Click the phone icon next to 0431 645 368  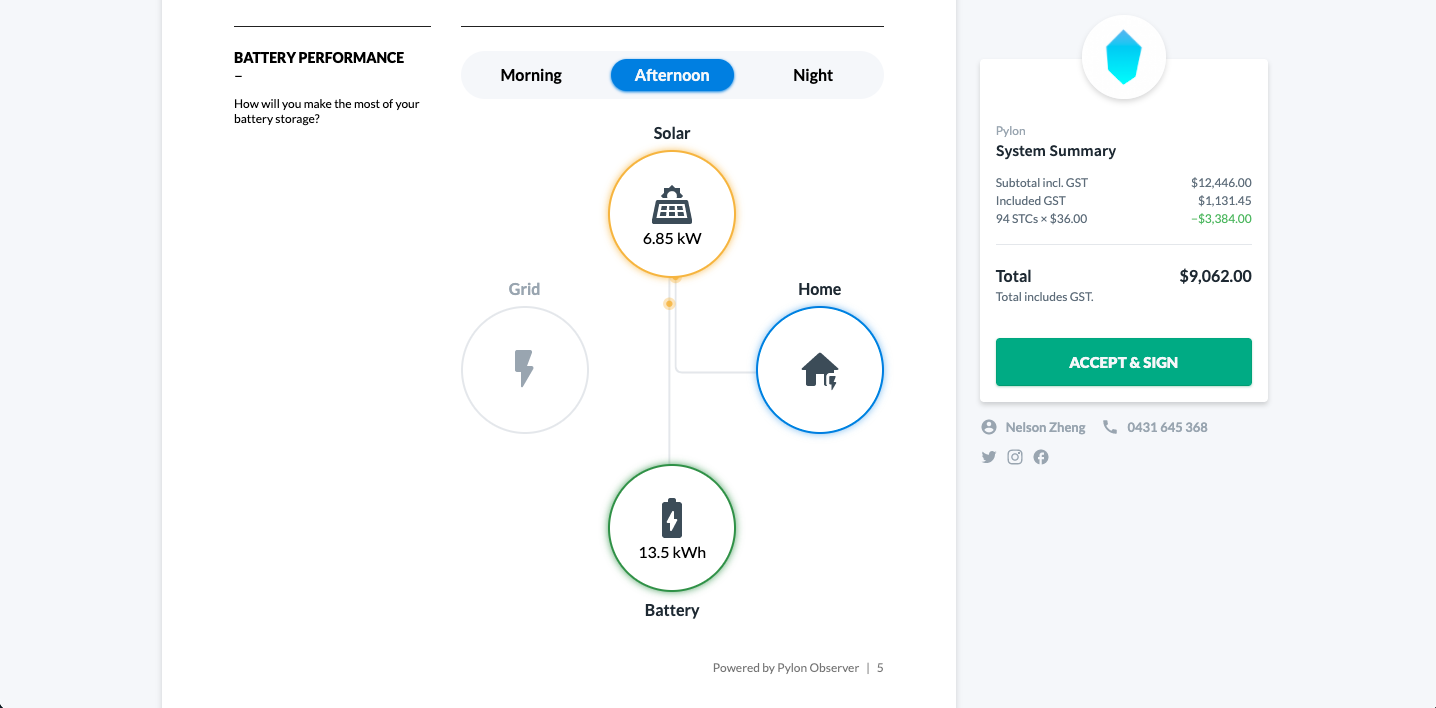point(1109,426)
